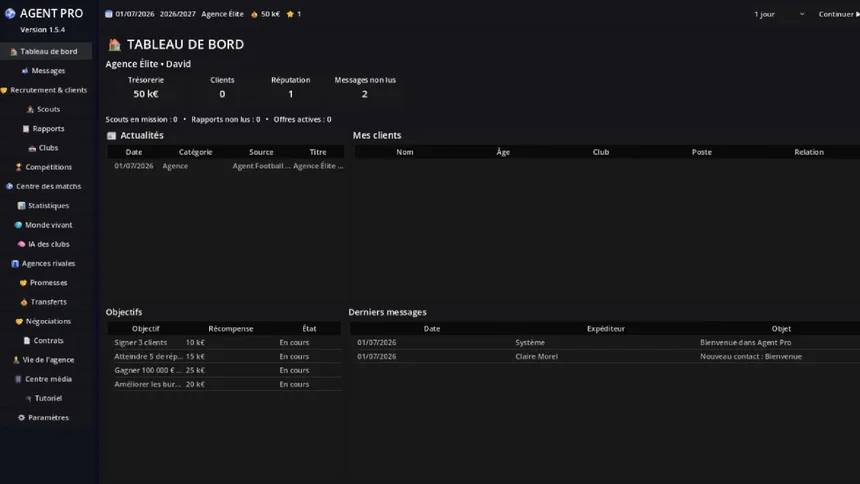The width and height of the screenshot is (860, 484).
Task: Select the Atteindre 5 de rép... objective
Action: [224, 356]
